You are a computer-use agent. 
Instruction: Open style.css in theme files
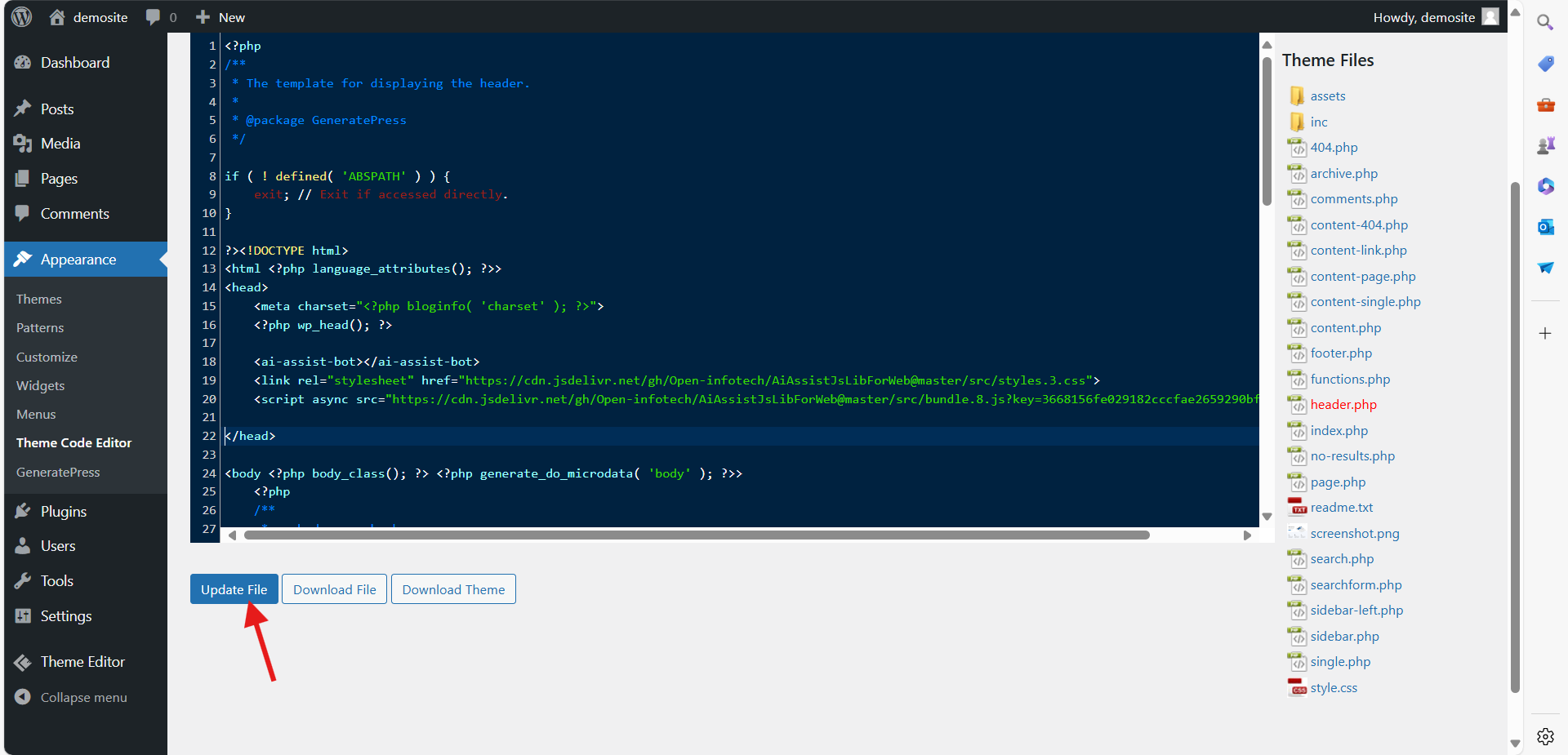(1334, 688)
